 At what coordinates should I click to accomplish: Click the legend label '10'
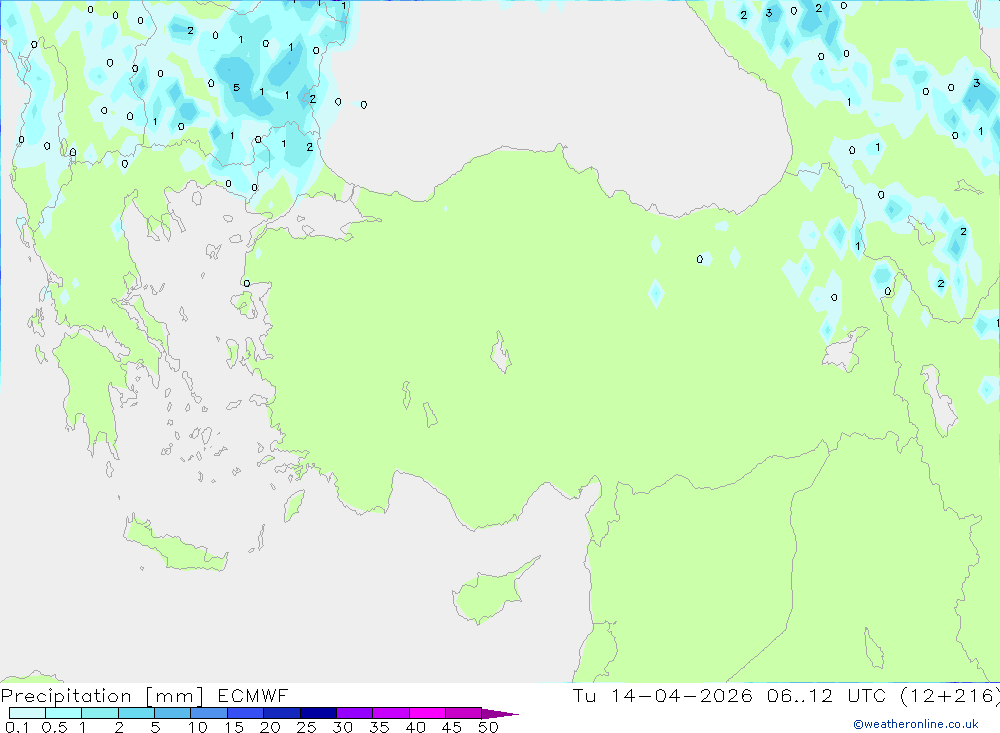(x=198, y=727)
